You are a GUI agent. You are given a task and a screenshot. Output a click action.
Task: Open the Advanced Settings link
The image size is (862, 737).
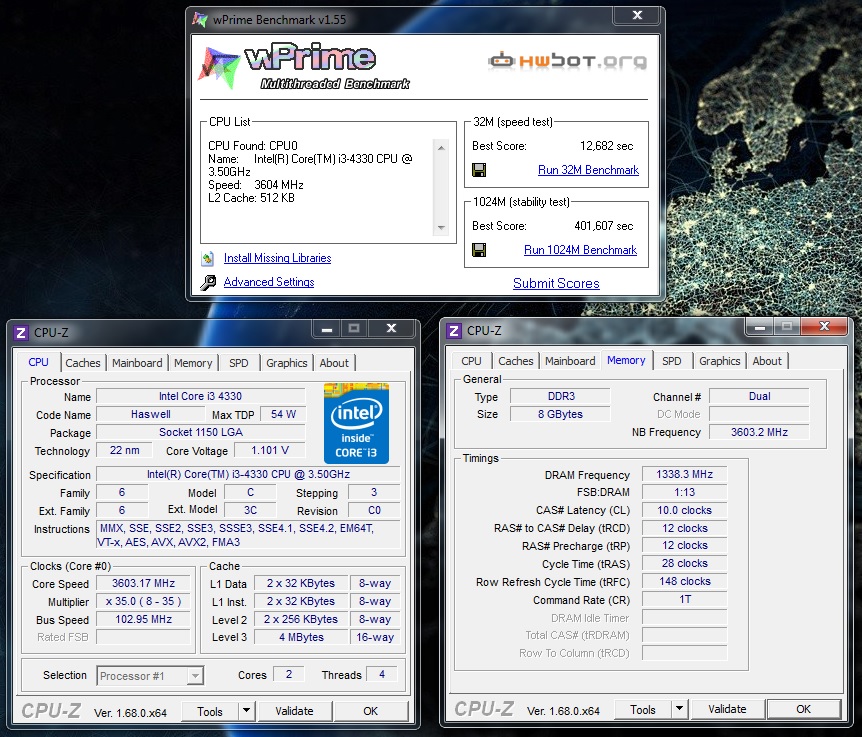[269, 282]
